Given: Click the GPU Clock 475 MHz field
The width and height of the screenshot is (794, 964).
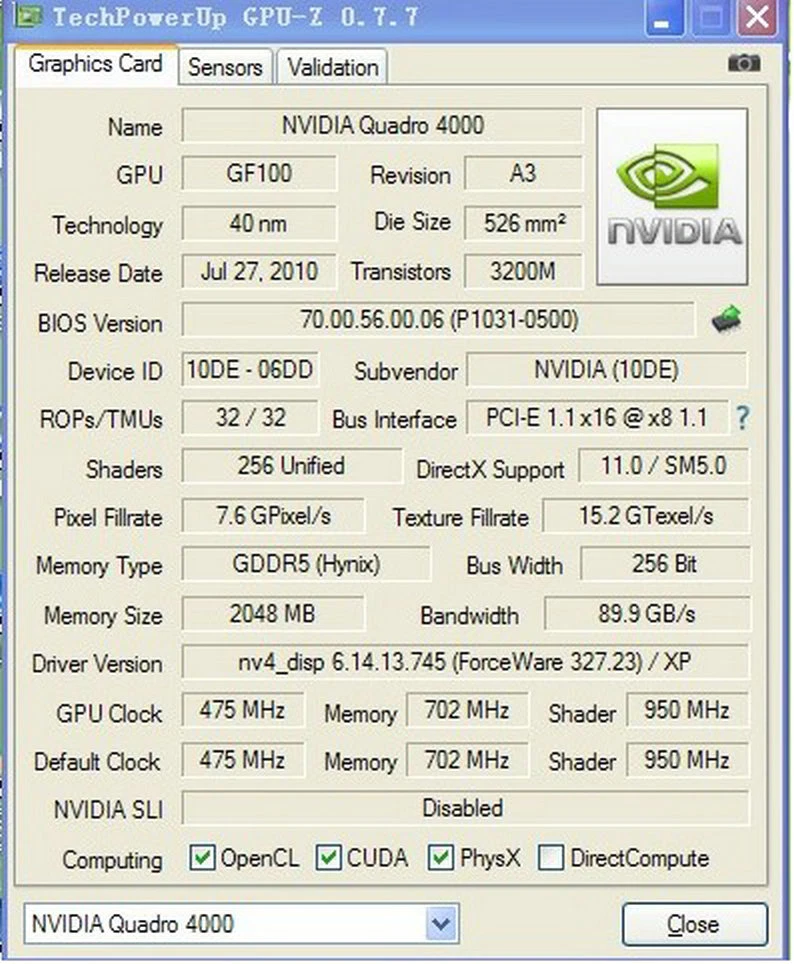Looking at the screenshot, I should [x=243, y=710].
